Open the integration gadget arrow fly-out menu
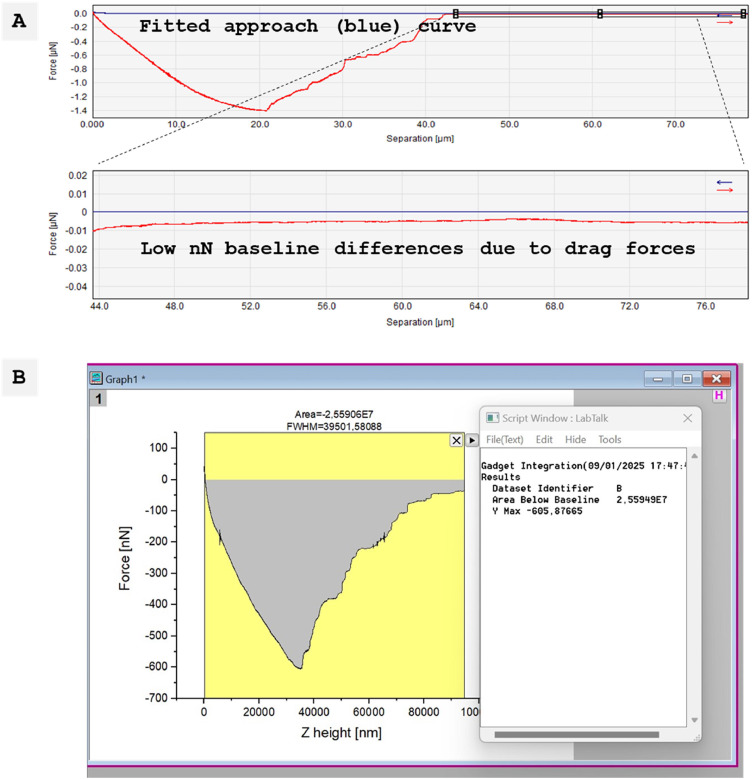Image resolution: width=752 pixels, height=779 pixels. [x=471, y=440]
